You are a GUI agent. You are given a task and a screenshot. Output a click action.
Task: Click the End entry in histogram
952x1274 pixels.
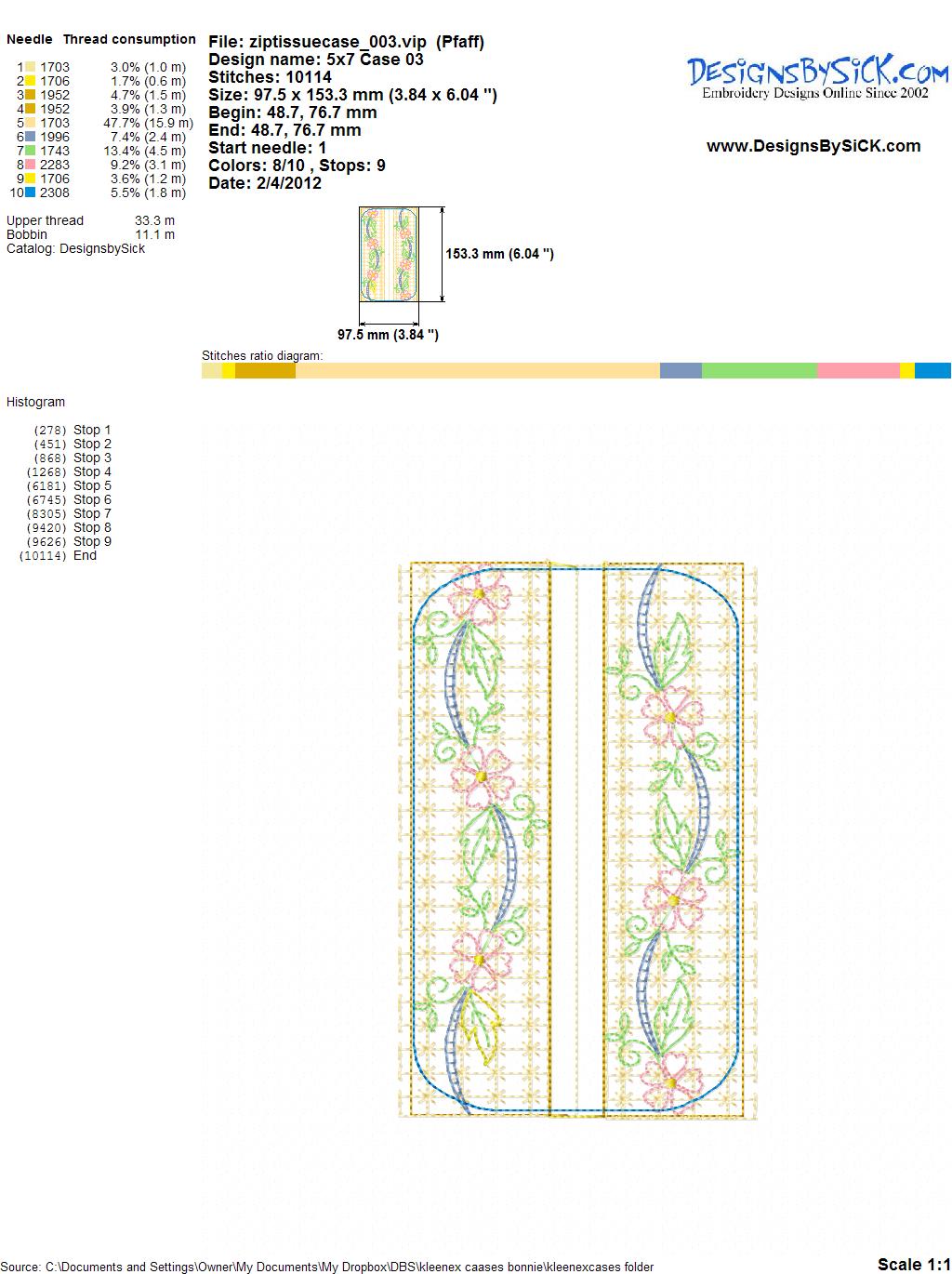(85, 555)
